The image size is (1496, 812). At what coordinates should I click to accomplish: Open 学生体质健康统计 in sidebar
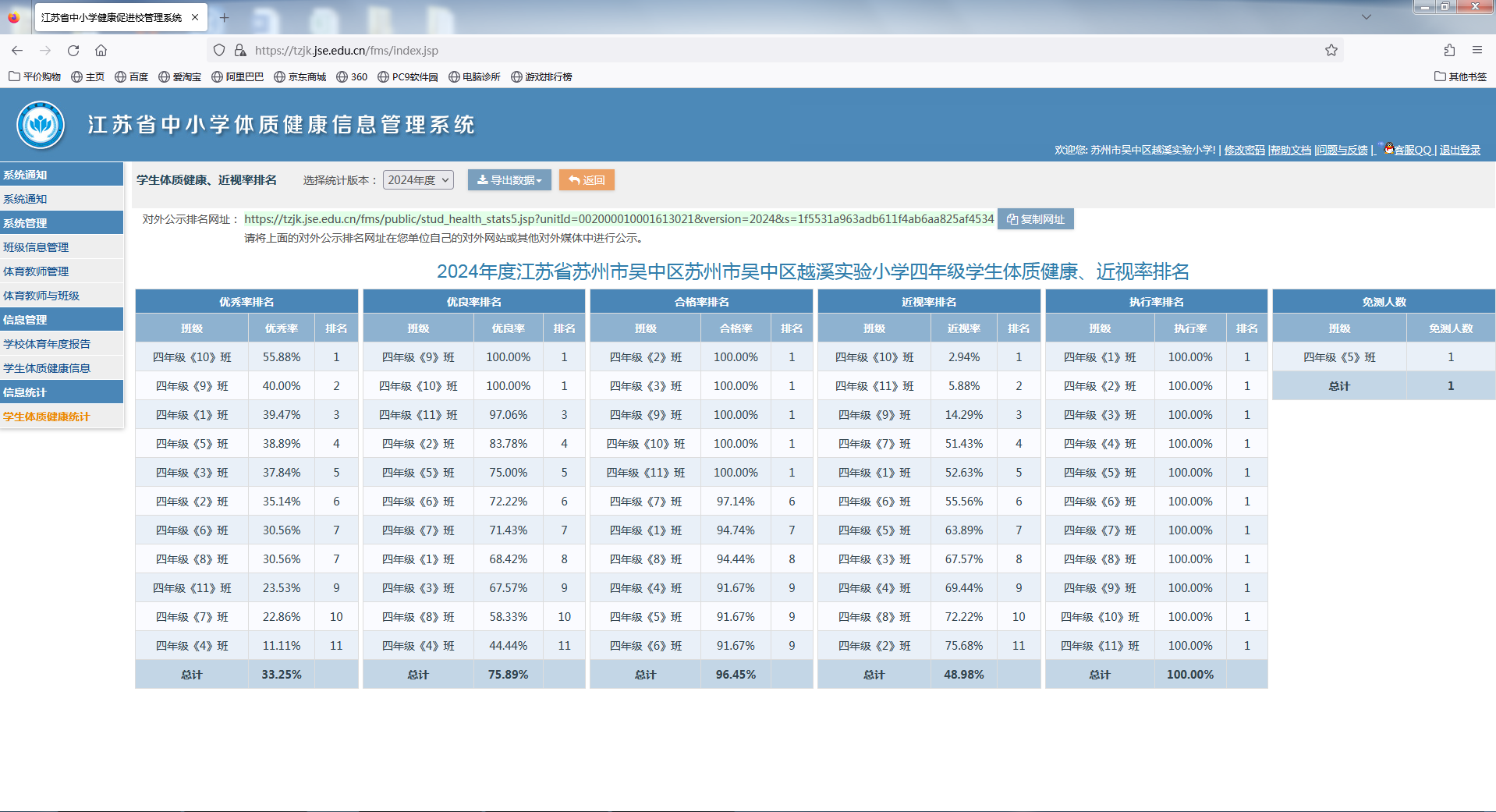tap(62, 417)
